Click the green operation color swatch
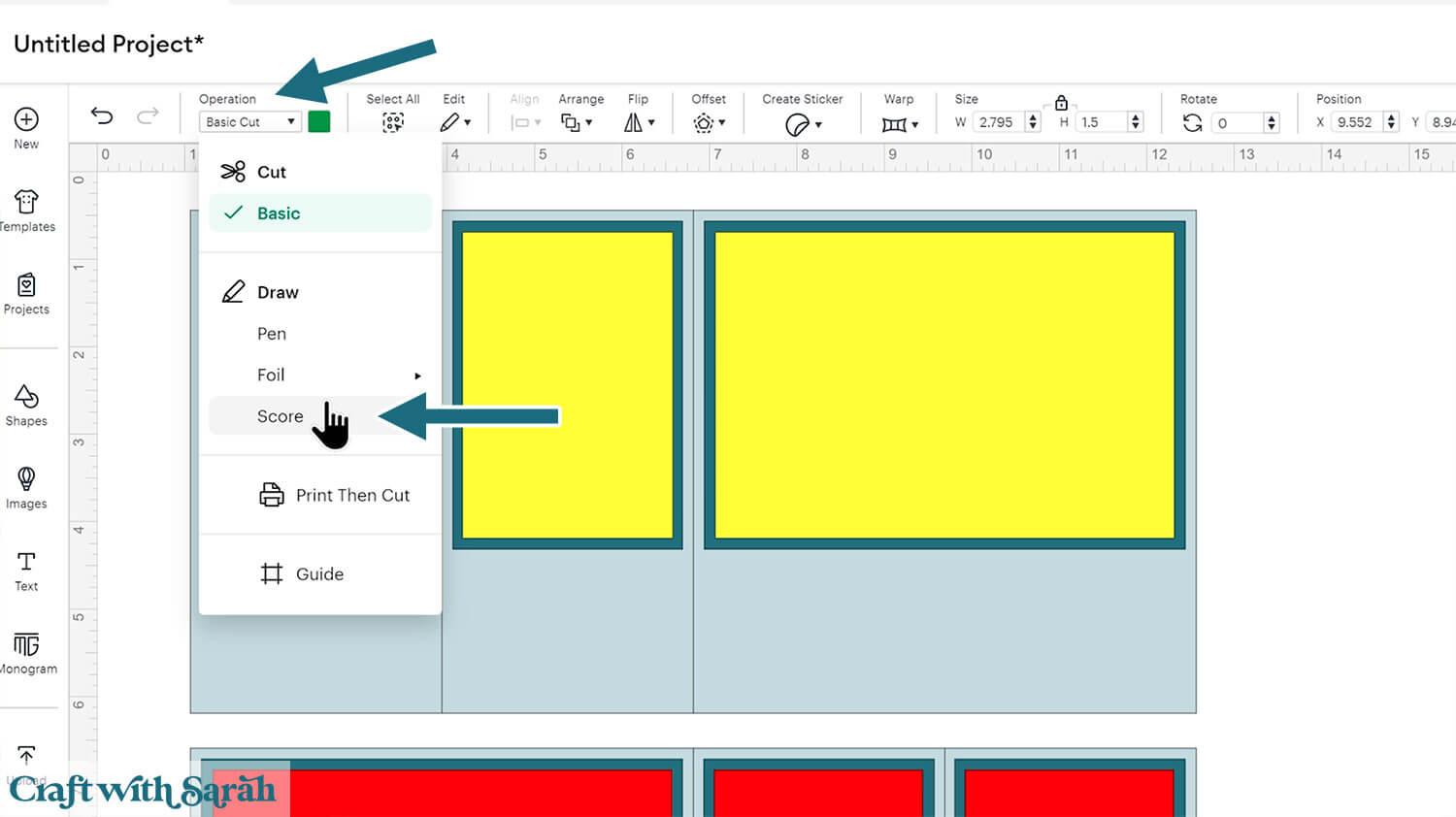Image resolution: width=1456 pixels, height=817 pixels. [x=318, y=121]
